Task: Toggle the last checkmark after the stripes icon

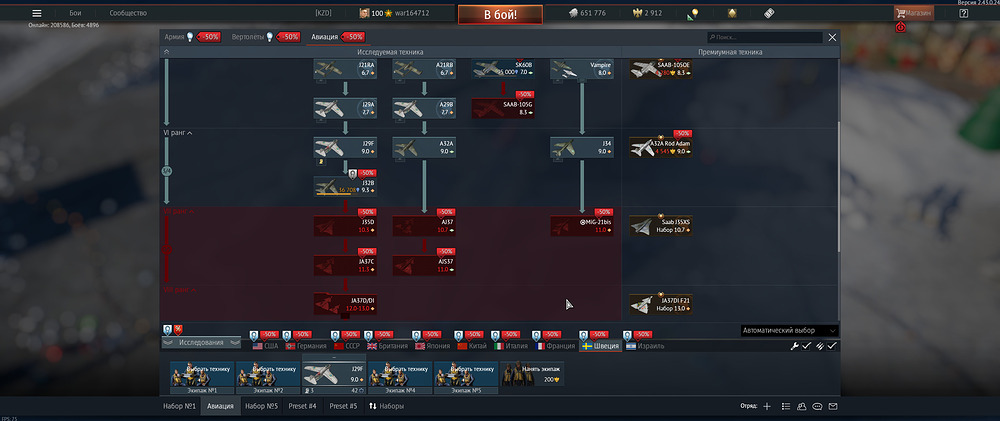Action: tap(832, 346)
